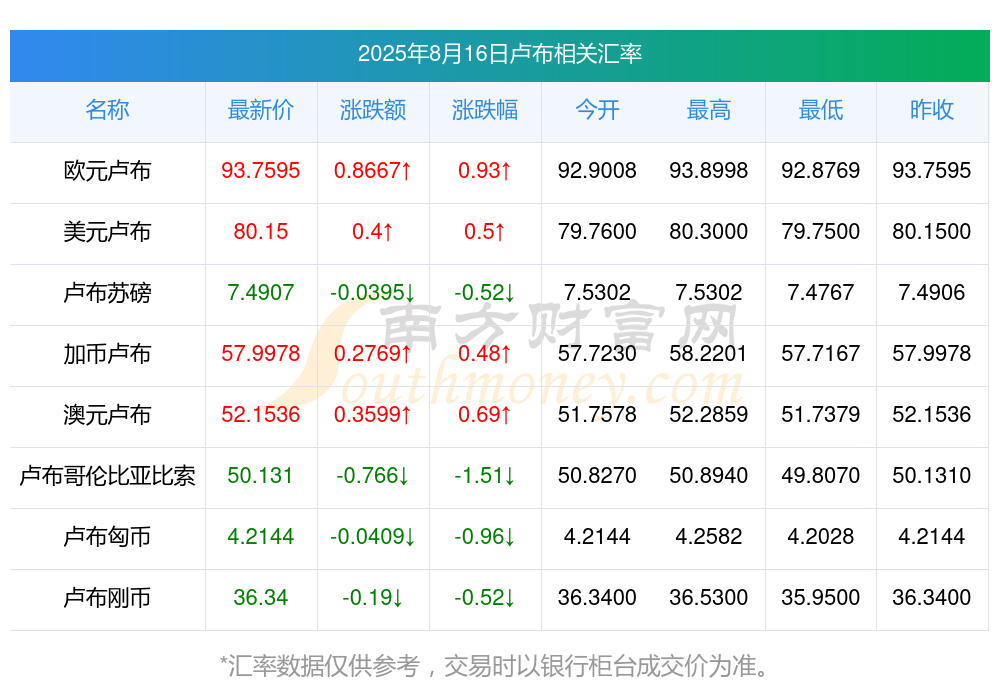Select the 卢布刚币 row name

(x=107, y=598)
